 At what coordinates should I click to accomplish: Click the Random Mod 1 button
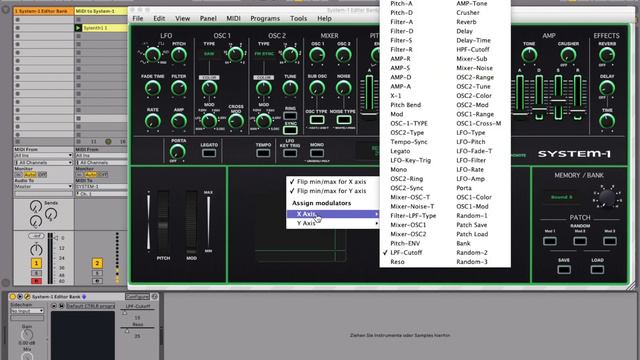pos(550,241)
